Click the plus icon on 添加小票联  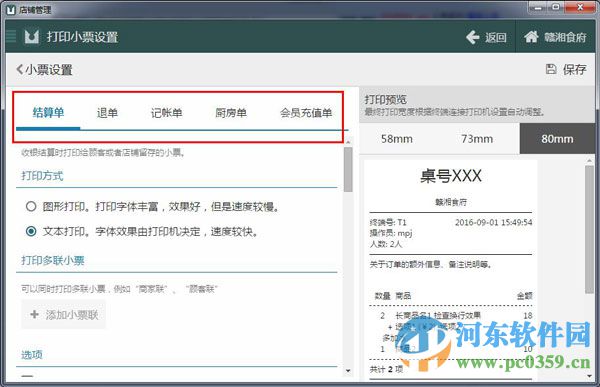(x=34, y=314)
